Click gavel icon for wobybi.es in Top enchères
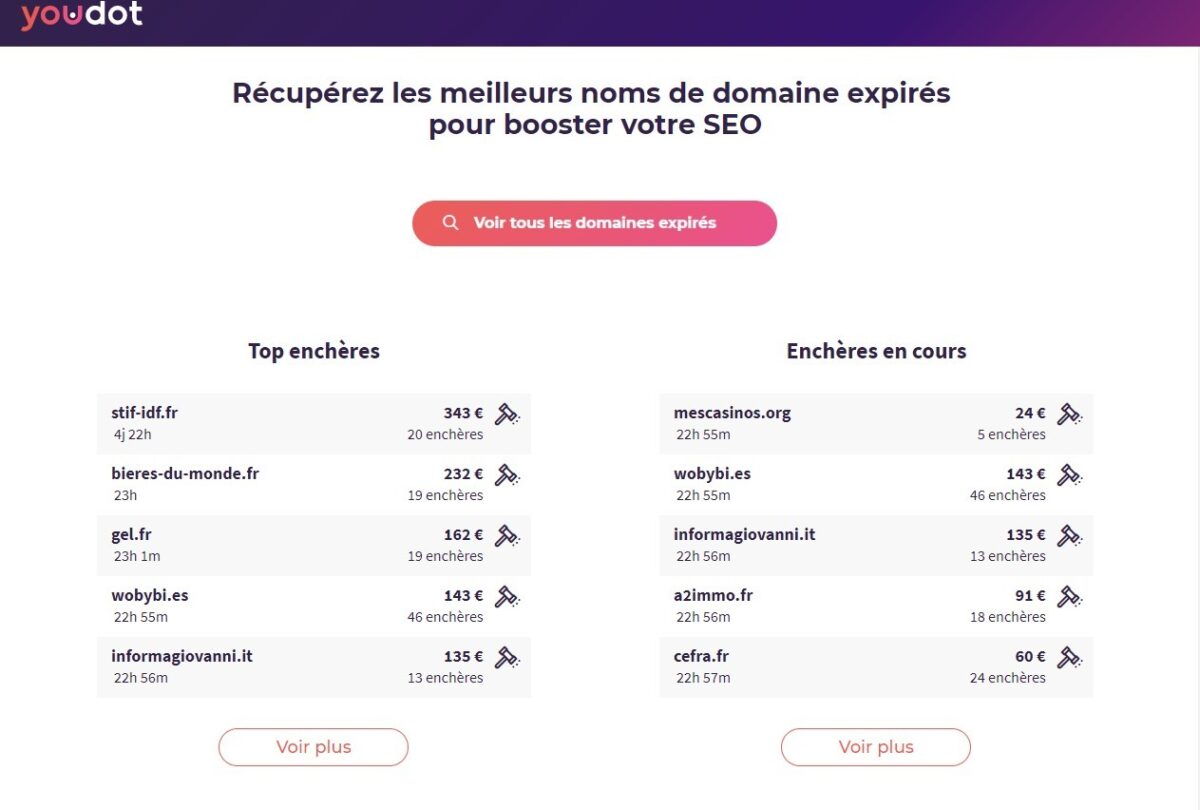Image resolution: width=1200 pixels, height=810 pixels. 507,597
